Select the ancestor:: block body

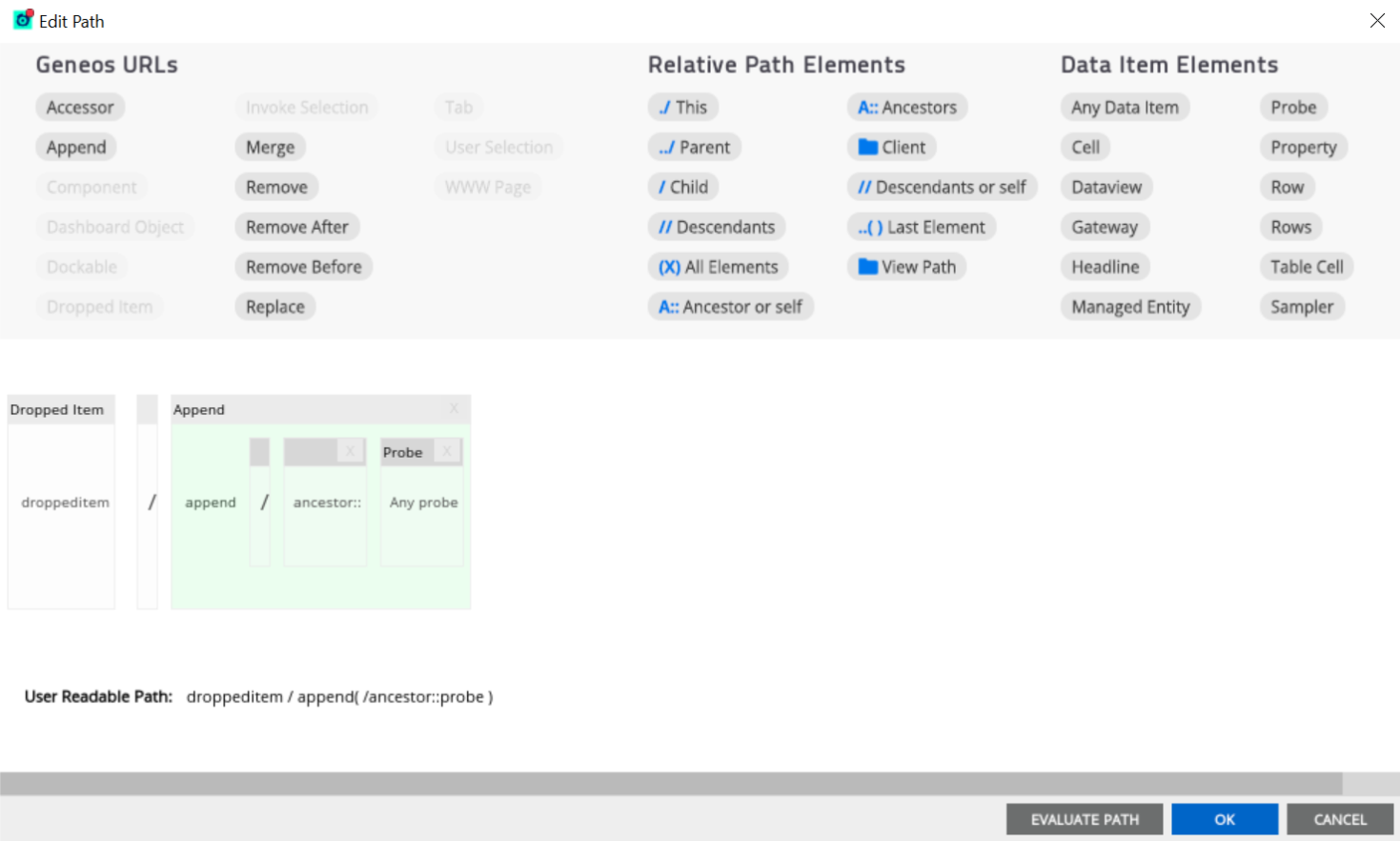coord(325,515)
